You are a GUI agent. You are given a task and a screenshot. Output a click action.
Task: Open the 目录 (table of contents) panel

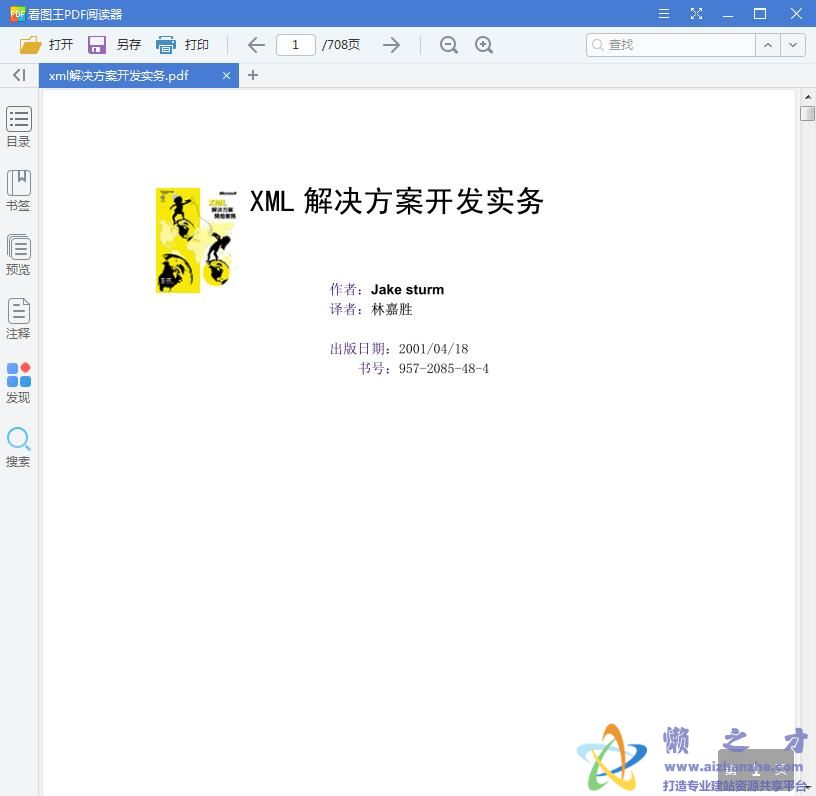click(x=18, y=125)
